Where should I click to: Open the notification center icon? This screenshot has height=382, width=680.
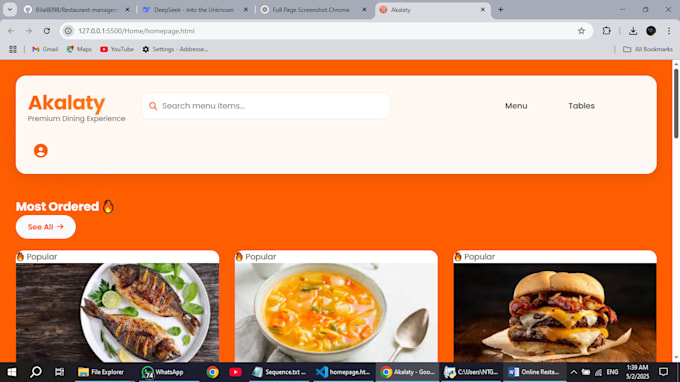[x=664, y=372]
